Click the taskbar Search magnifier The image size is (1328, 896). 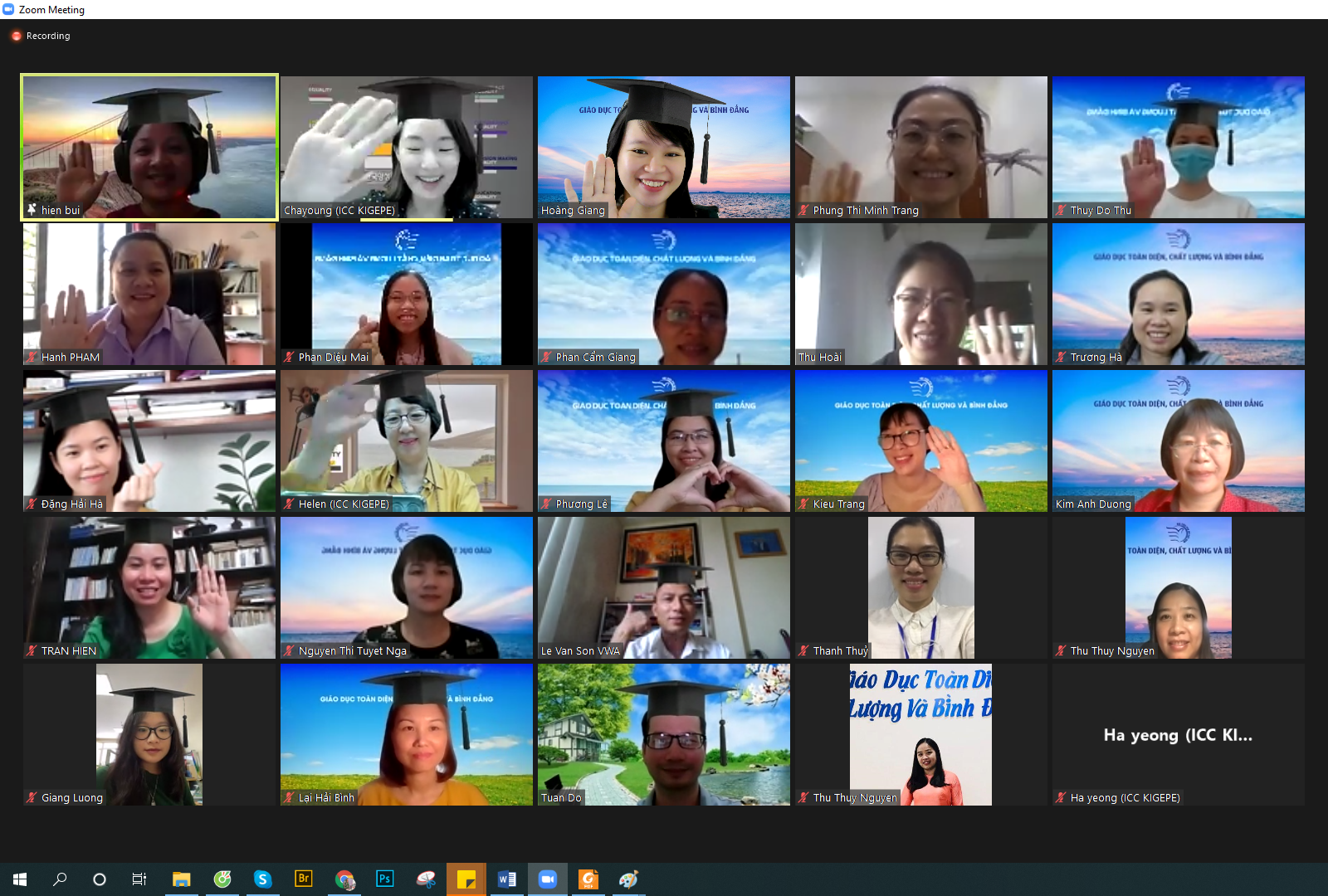60,879
